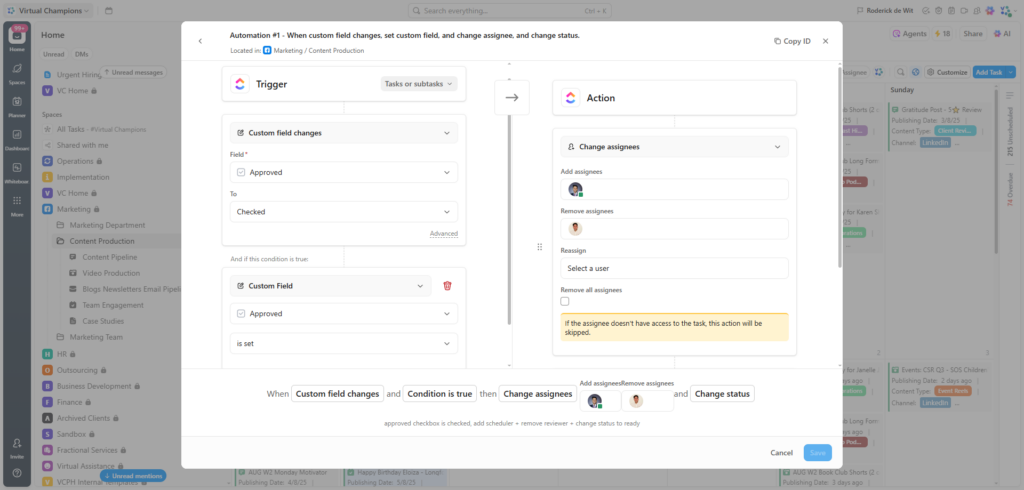Click the Cancel button
The image size is (1024, 490).
click(781, 453)
